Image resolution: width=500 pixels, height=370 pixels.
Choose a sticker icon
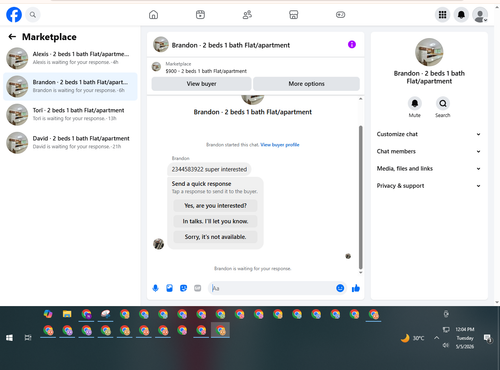point(183,288)
